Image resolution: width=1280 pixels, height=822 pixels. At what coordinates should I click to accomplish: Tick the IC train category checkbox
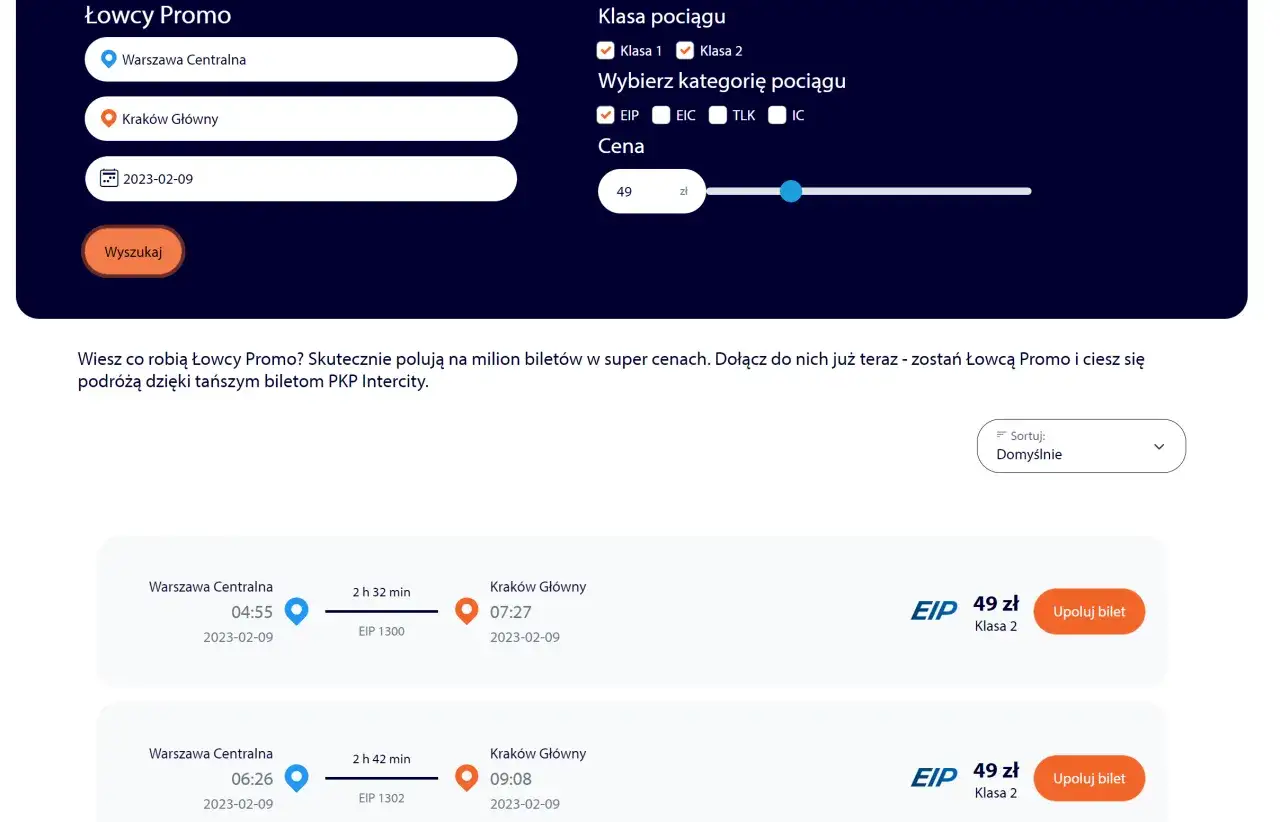777,115
